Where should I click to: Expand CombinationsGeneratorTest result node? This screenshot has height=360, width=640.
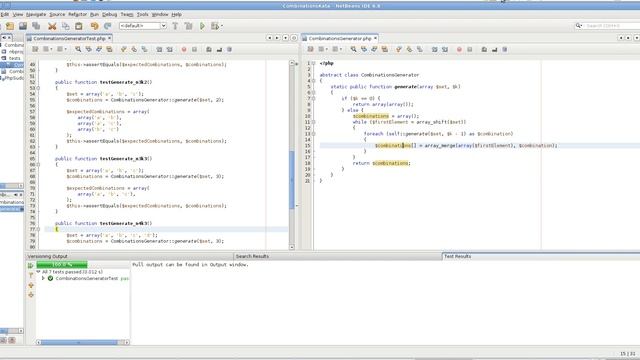[x=43, y=278]
